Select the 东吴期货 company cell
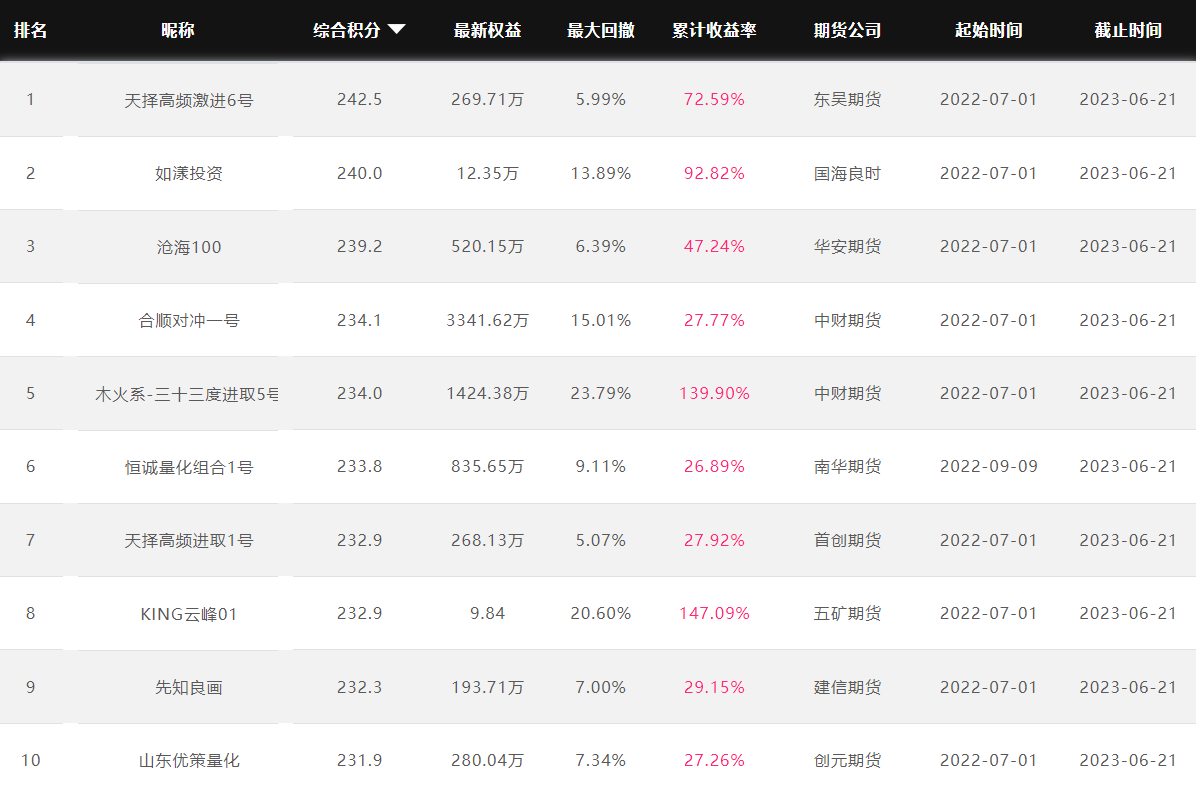Screen dimensions: 1196x792 [847, 99]
